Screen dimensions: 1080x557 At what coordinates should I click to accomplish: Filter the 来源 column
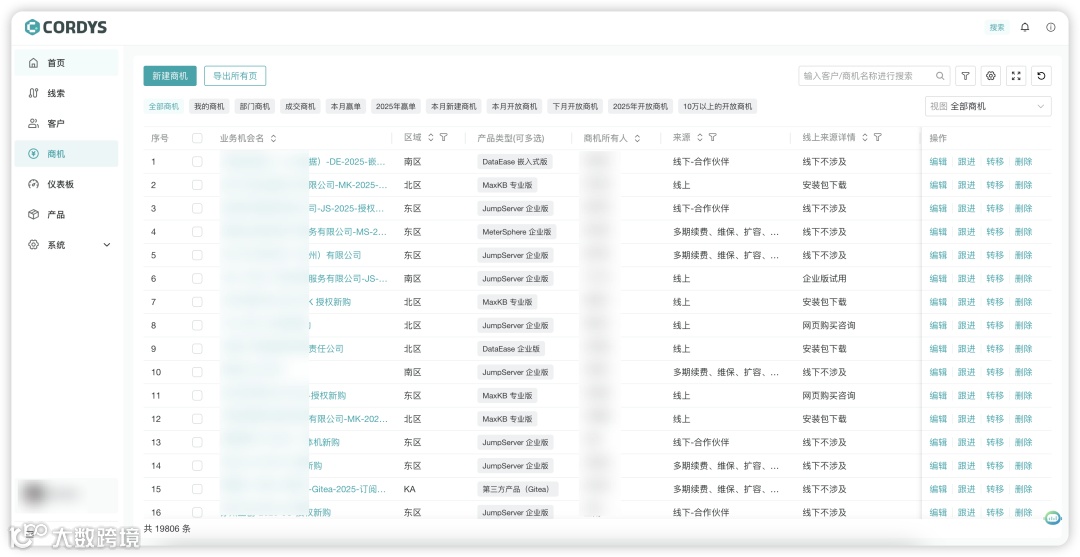(713, 138)
